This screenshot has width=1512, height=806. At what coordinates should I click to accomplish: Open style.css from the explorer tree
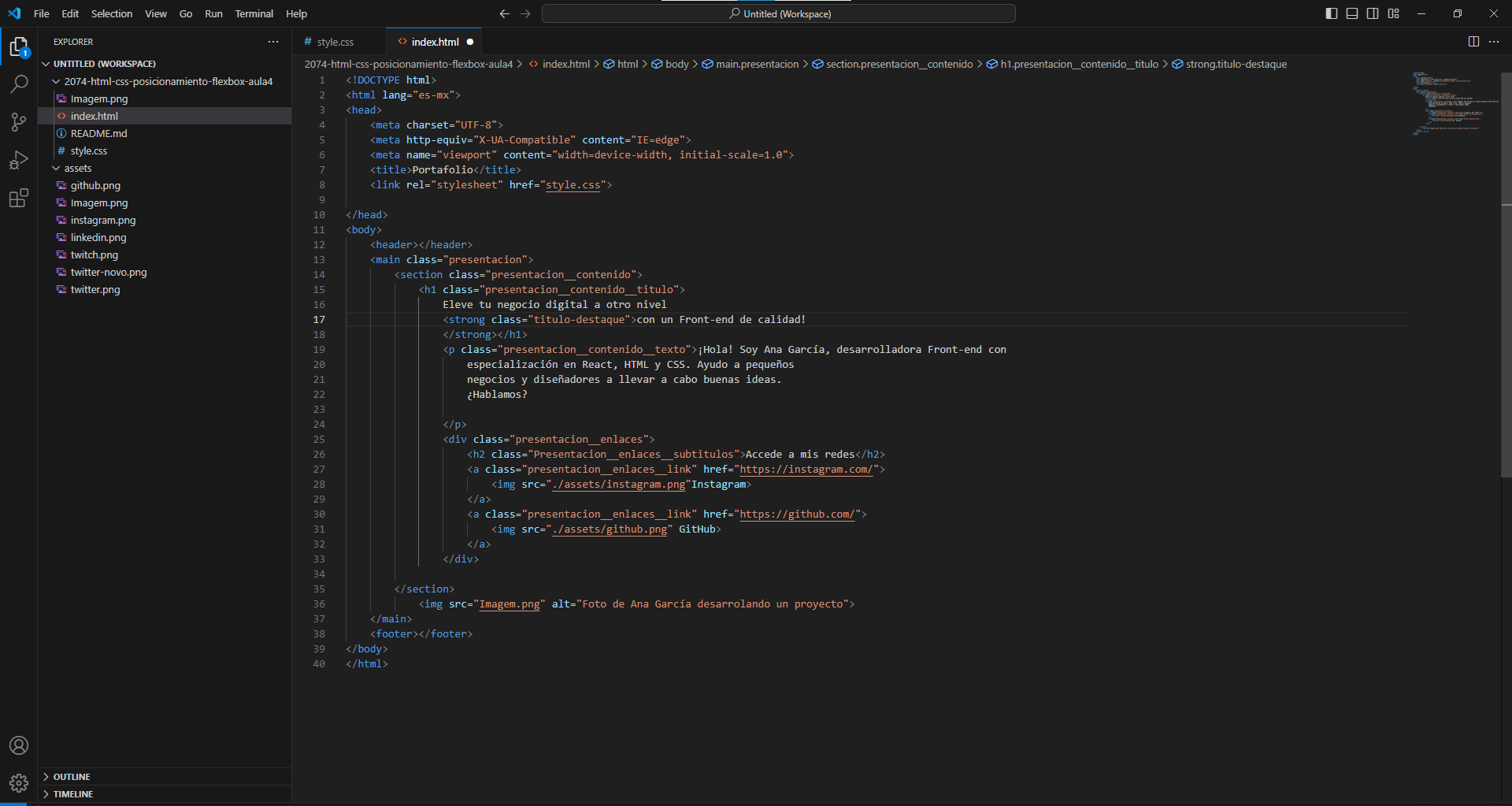165,150
